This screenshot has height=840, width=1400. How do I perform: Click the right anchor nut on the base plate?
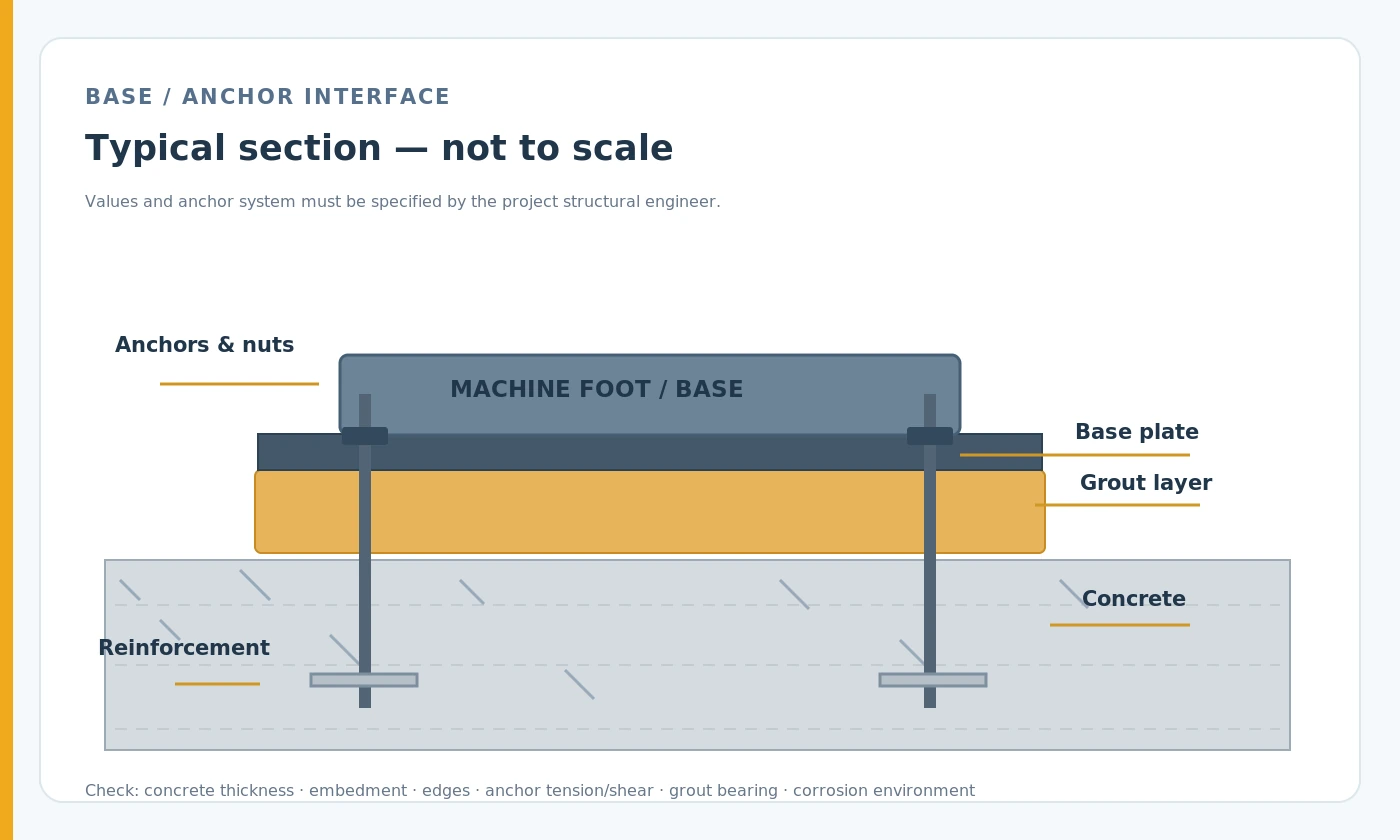coord(930,436)
